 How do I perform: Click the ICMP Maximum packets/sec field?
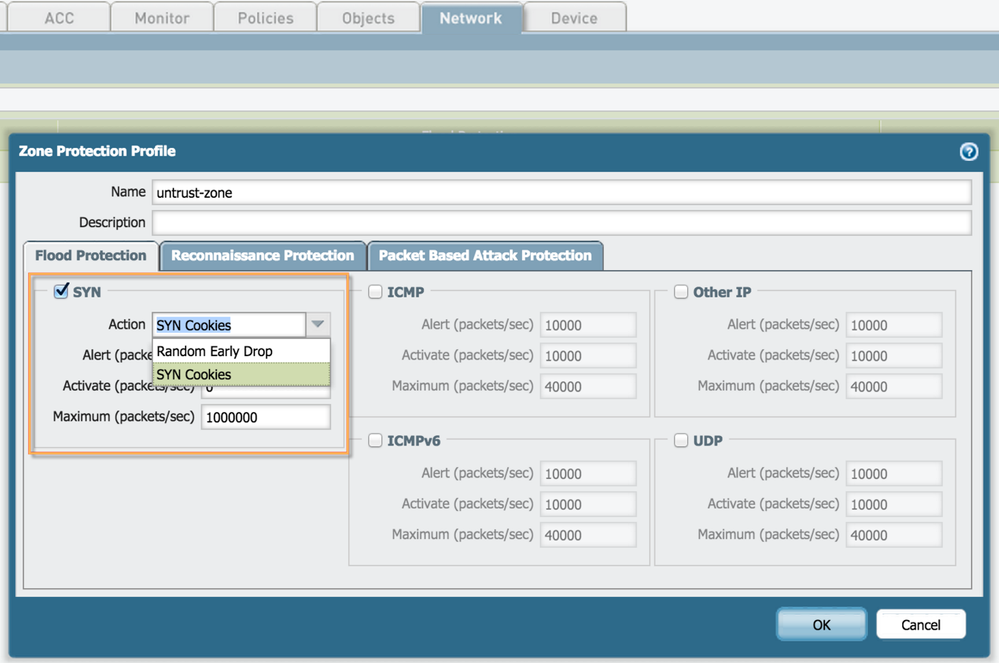[x=588, y=386]
